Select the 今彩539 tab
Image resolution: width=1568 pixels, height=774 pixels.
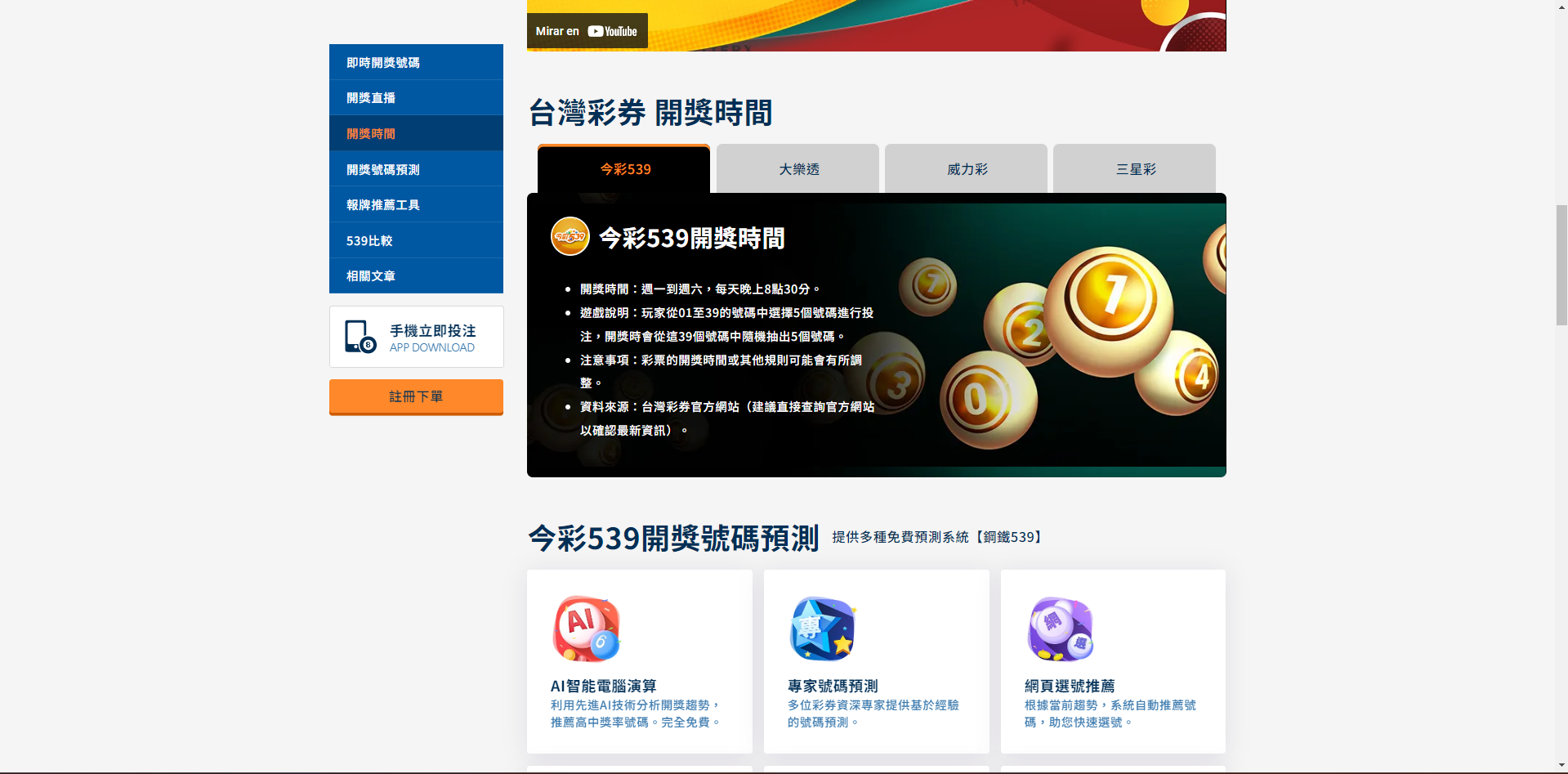(624, 169)
